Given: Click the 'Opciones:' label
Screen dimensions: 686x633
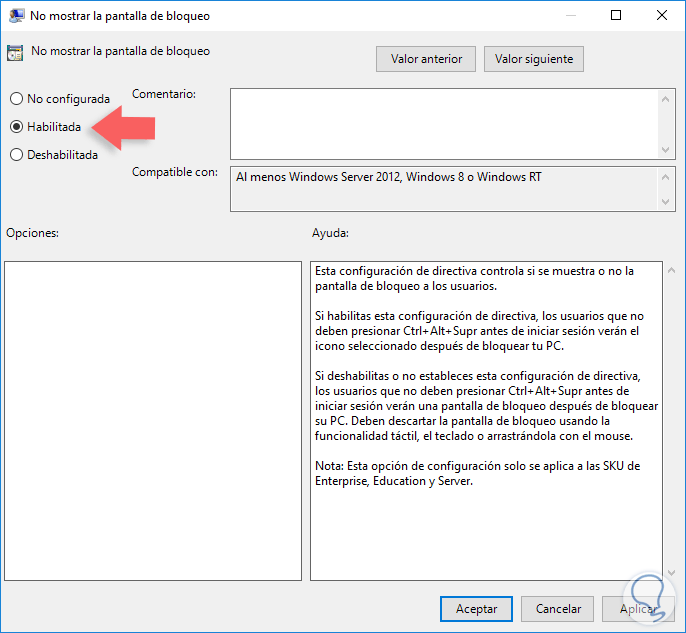Looking at the screenshot, I should pos(32,233).
